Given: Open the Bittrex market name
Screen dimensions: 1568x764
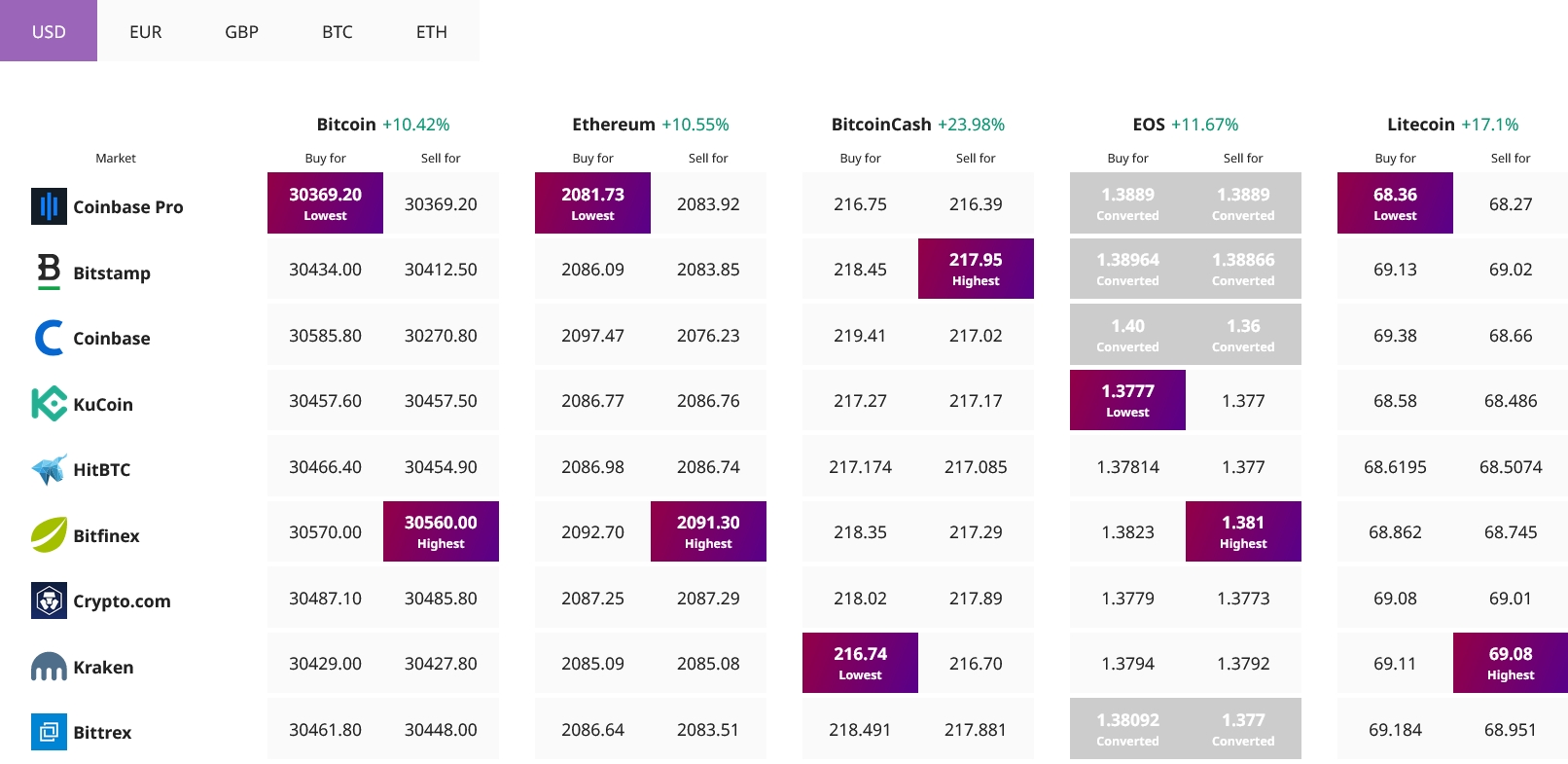Looking at the screenshot, I should [x=102, y=732].
